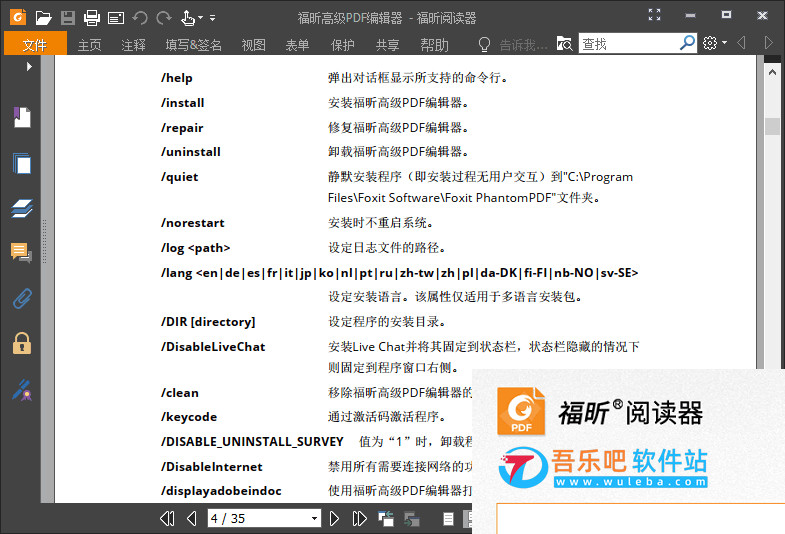The image size is (785, 534).
Task: Jump to the last page
Action: 359,518
